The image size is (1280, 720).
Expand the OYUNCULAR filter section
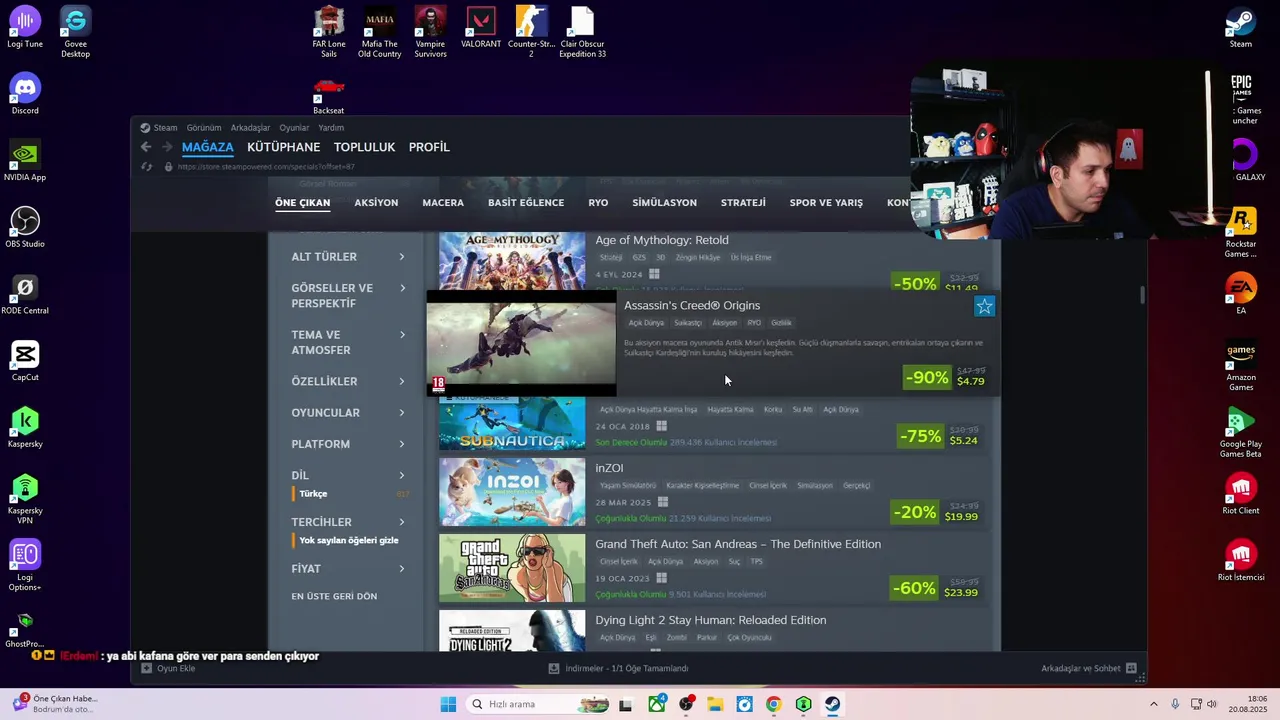[x=348, y=413]
